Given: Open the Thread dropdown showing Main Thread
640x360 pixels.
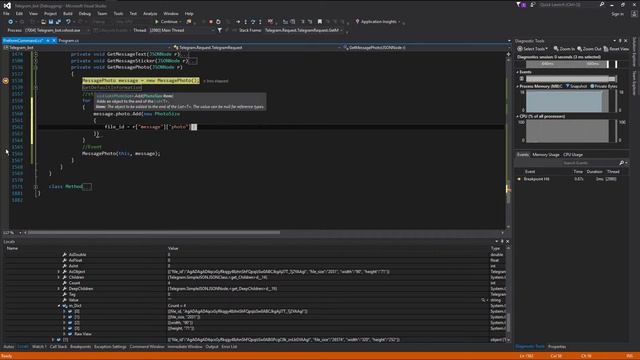Looking at the screenshot, I should [x=182, y=30].
